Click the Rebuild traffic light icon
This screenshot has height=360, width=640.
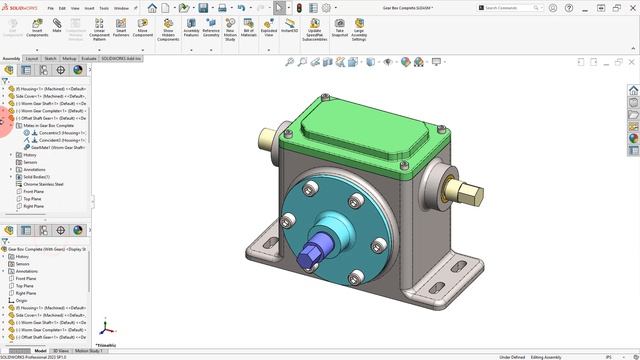coord(299,8)
